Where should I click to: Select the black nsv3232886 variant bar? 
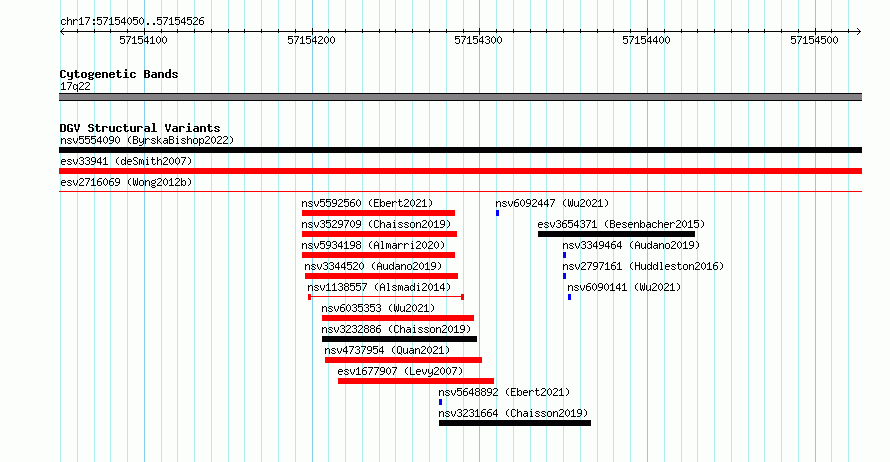coord(400,339)
